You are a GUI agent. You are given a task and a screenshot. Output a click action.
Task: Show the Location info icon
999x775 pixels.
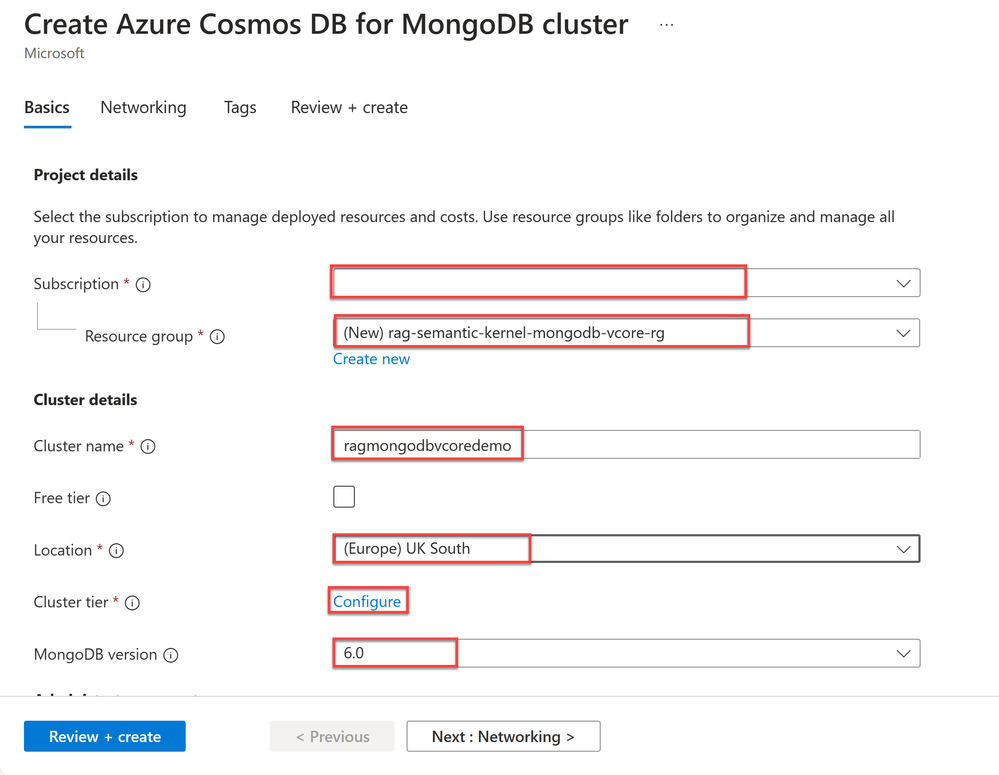coord(116,551)
